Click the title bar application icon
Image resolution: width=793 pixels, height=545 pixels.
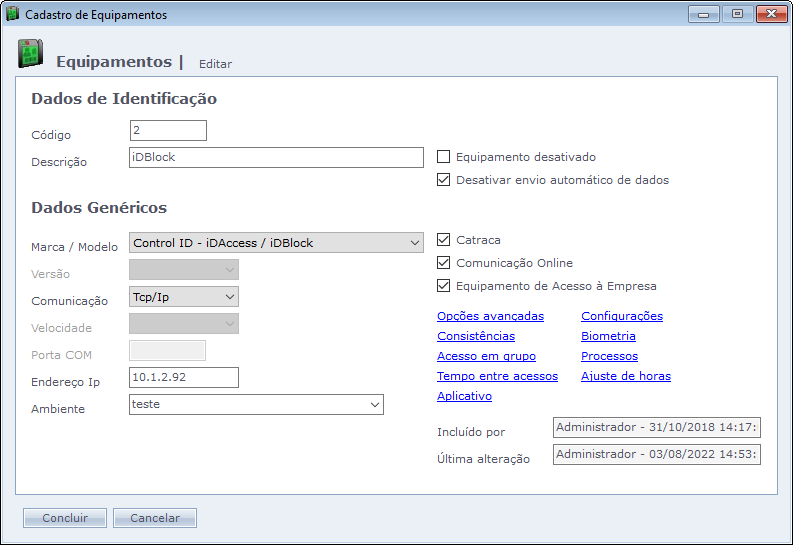(13, 15)
